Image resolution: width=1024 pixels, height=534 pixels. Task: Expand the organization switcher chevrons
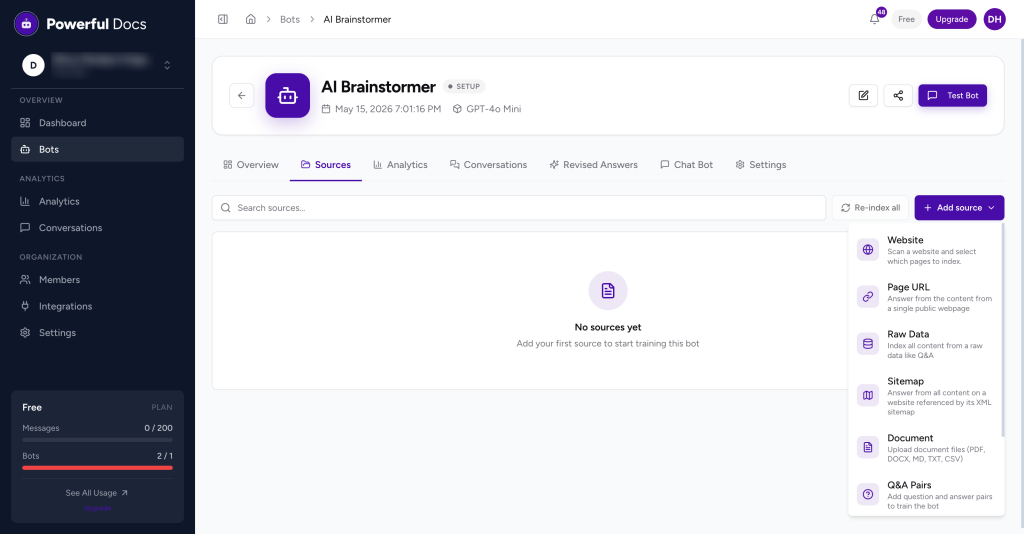click(x=167, y=65)
